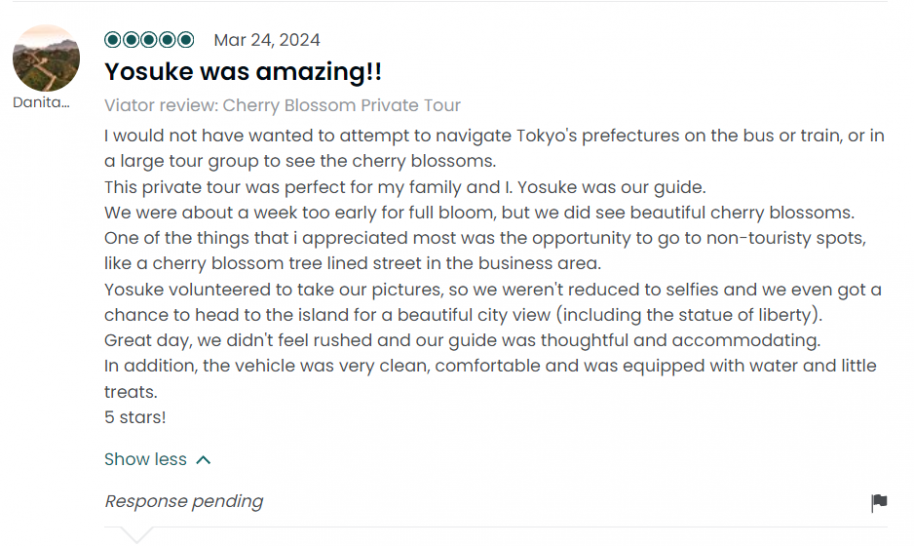This screenshot has height=546, width=914.
Task: Click the third rating bubble
Action: pyautogui.click(x=149, y=40)
